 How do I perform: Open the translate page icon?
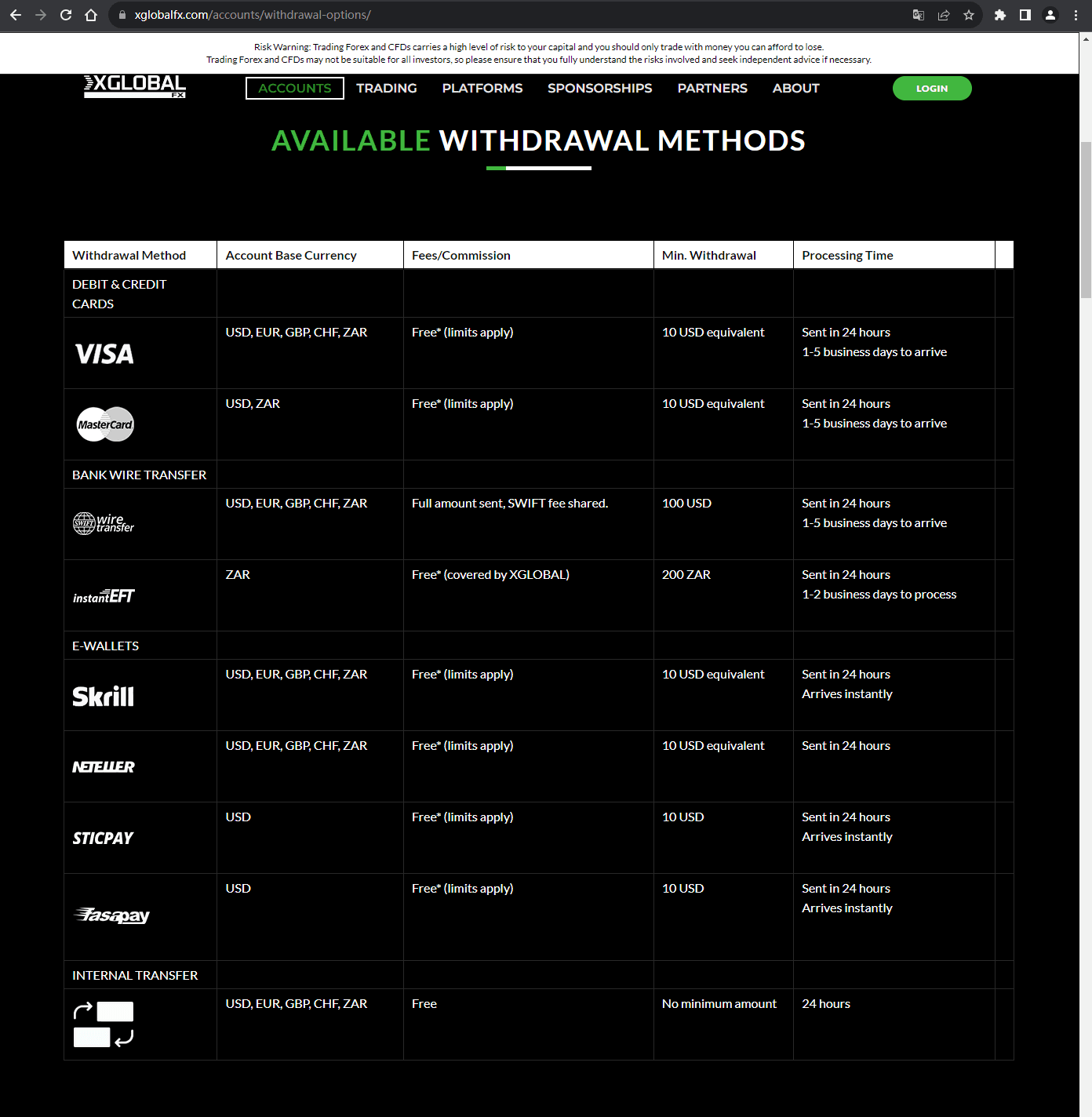919,15
